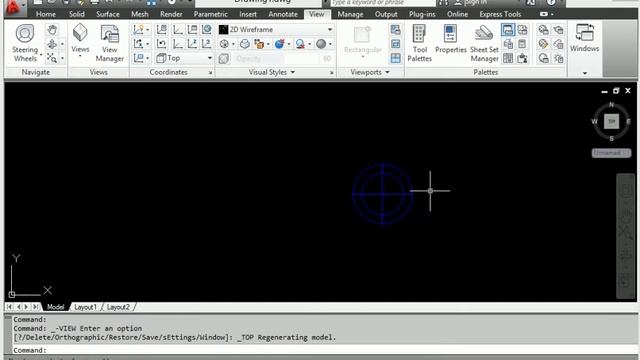Click the Zoom Extents tool

click(52, 58)
